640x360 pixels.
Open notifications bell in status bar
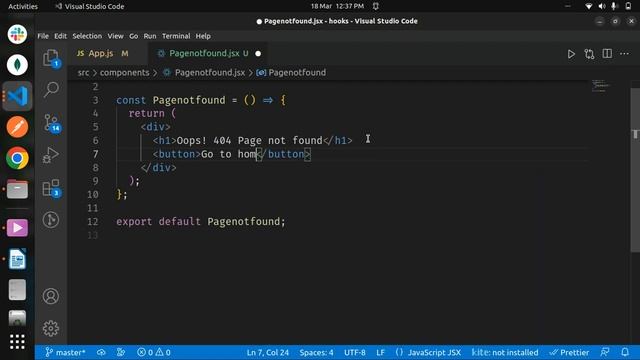pyautogui.click(x=625, y=352)
